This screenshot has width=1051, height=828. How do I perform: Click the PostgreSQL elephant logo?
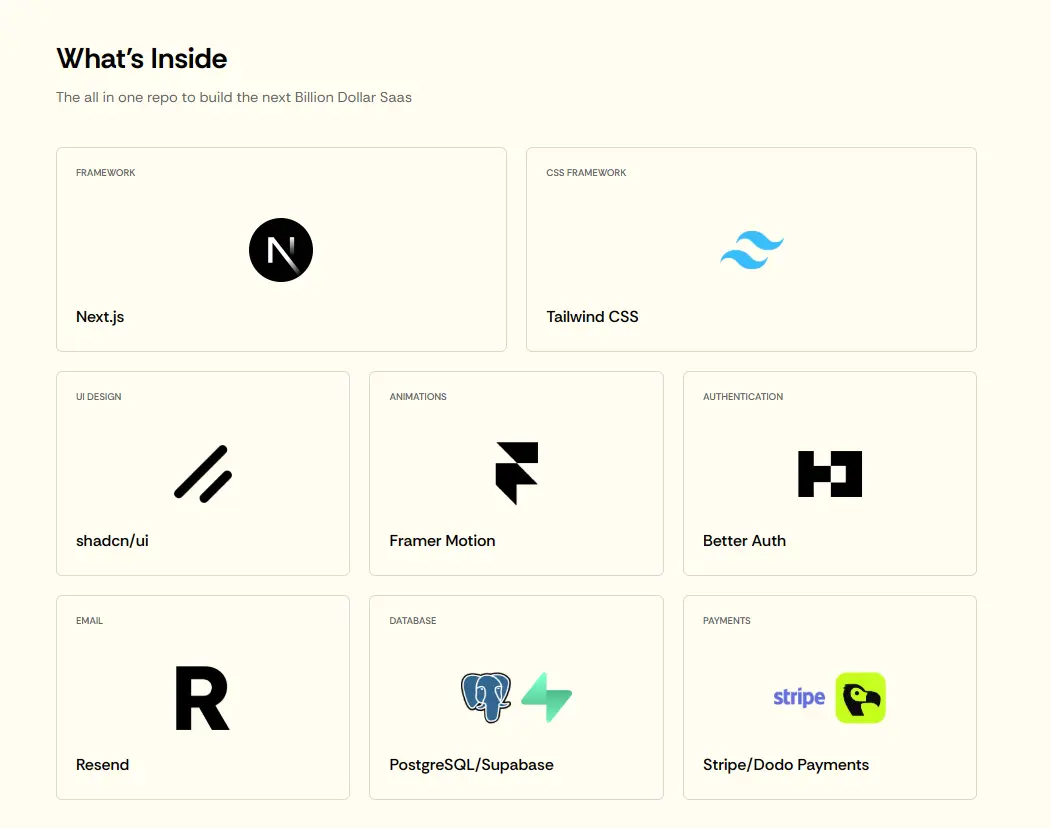pyautogui.click(x=486, y=698)
